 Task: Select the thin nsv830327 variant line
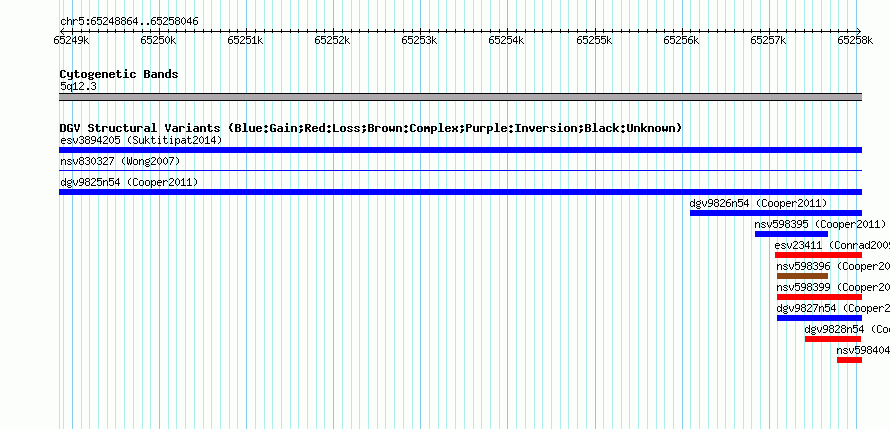click(x=460, y=170)
